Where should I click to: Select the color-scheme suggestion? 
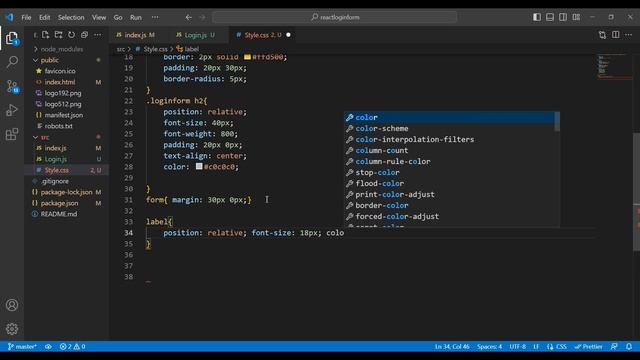click(449, 129)
